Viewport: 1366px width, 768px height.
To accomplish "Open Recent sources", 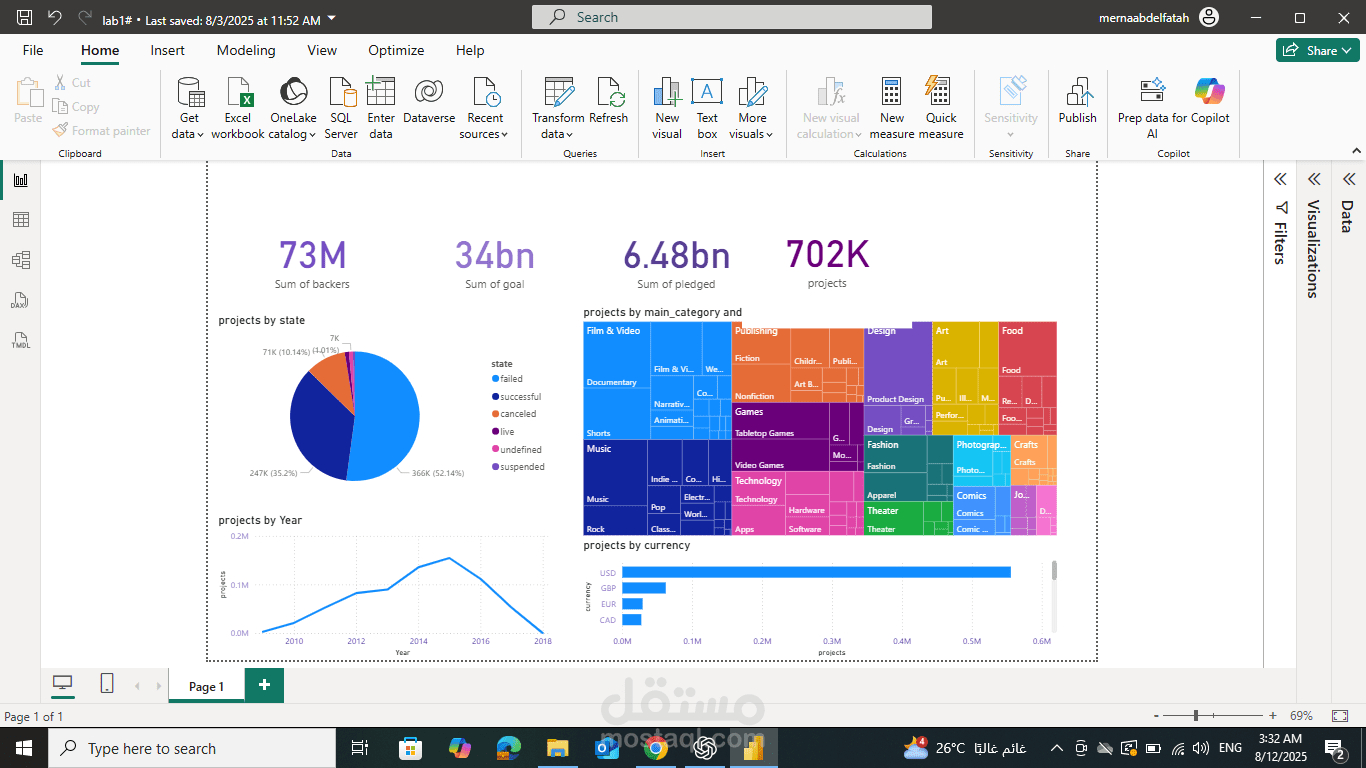I will (485, 108).
